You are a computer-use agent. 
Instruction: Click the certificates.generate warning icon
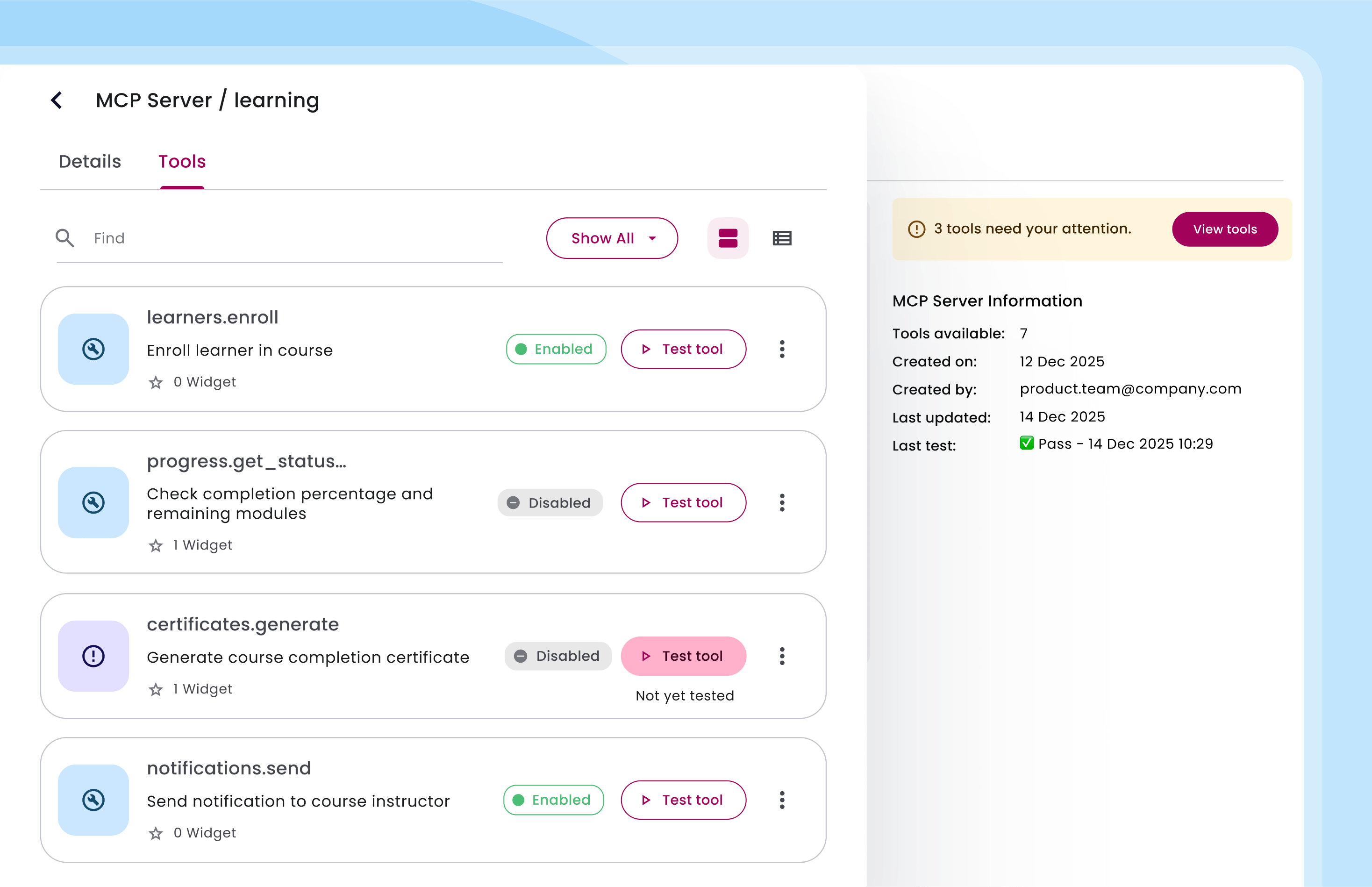pos(93,656)
